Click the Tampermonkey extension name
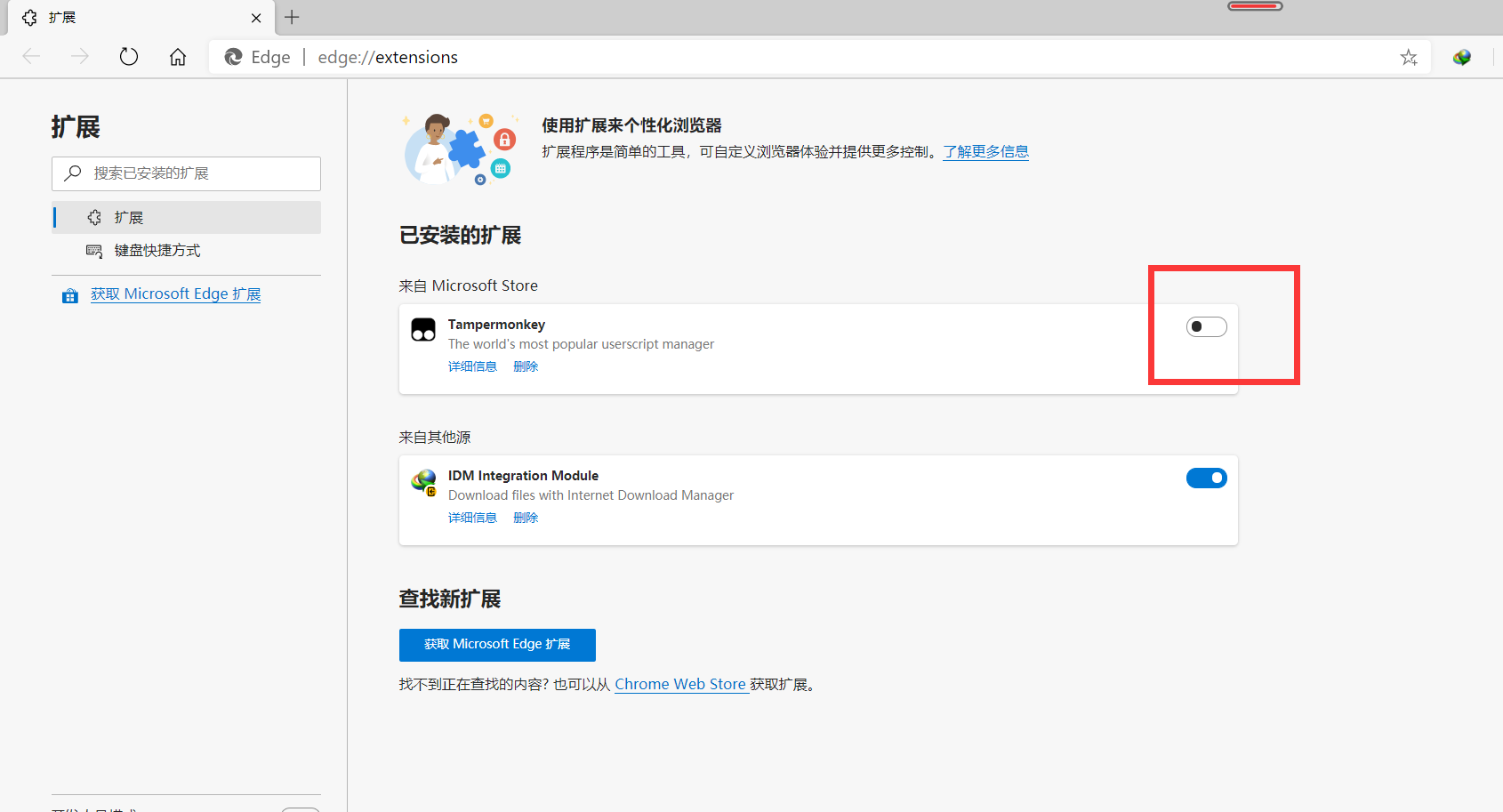Image resolution: width=1503 pixels, height=812 pixels. [x=496, y=325]
